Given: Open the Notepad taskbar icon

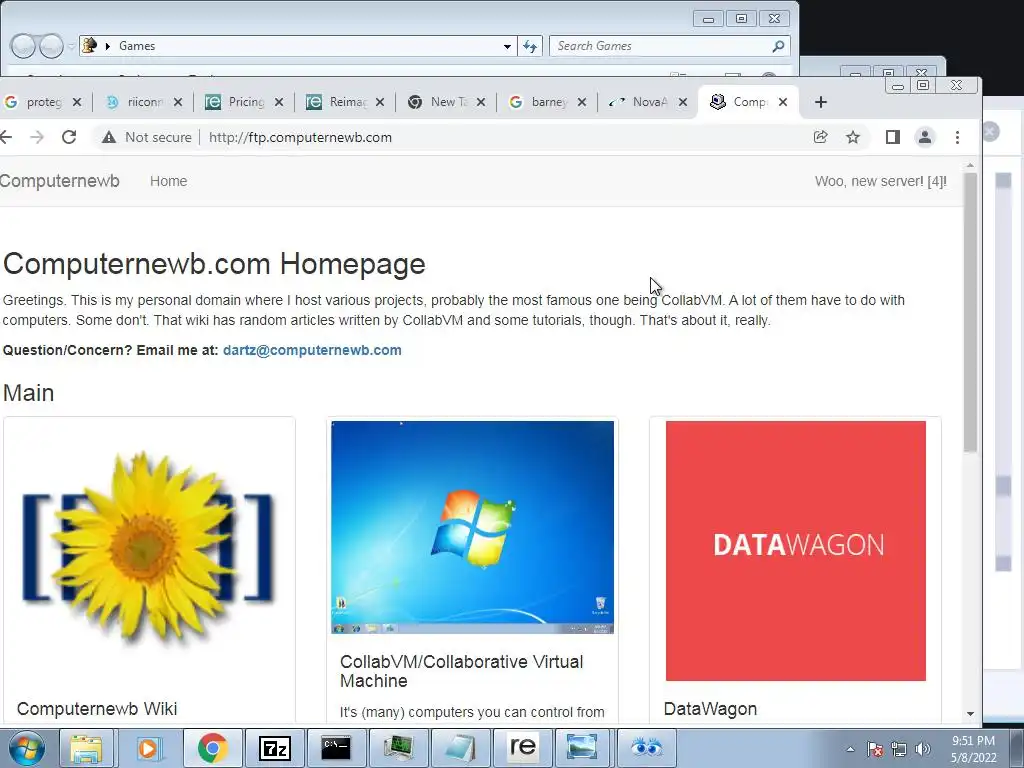Looking at the screenshot, I should click(x=460, y=748).
